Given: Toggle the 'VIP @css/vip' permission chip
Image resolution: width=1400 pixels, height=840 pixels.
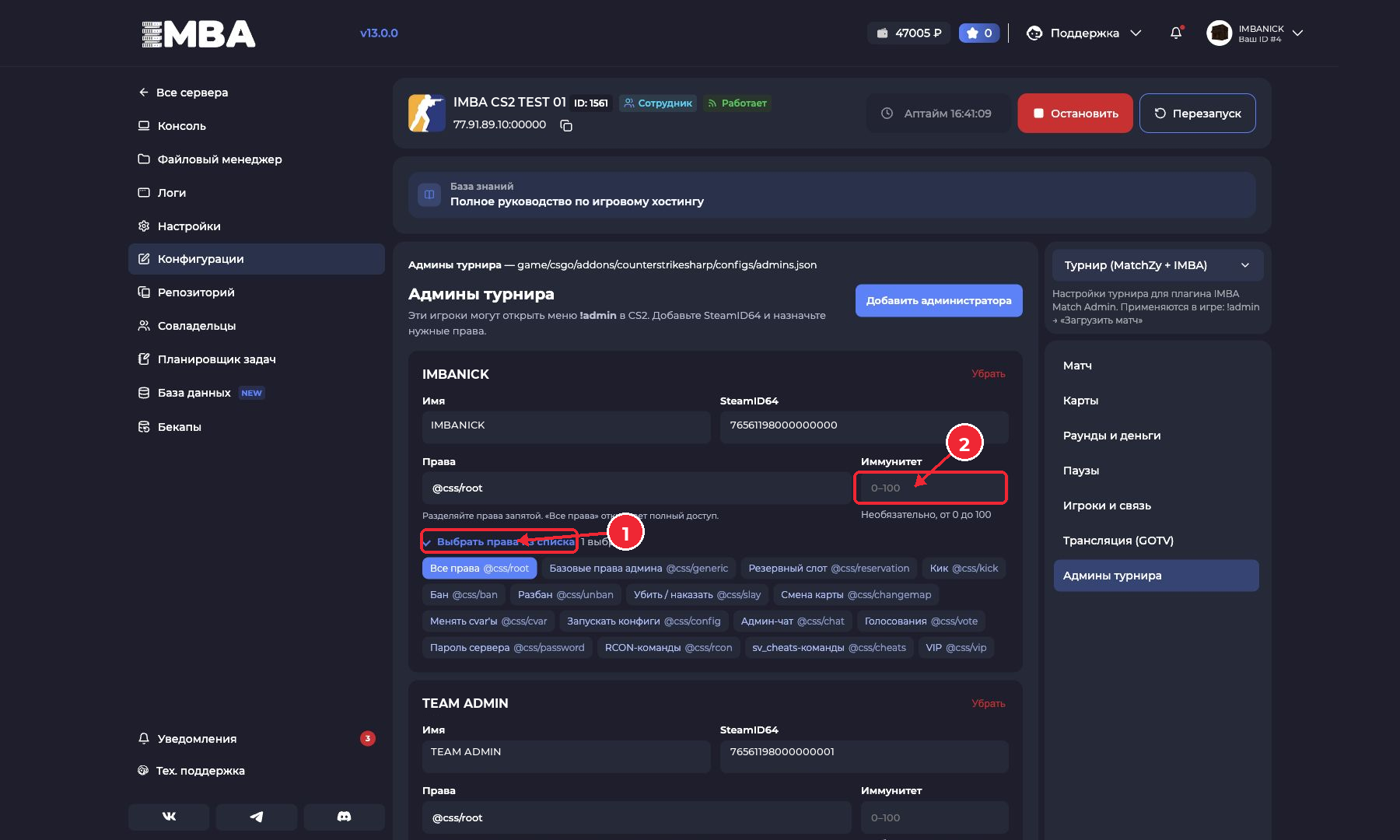Looking at the screenshot, I should pyautogui.click(x=956, y=648).
